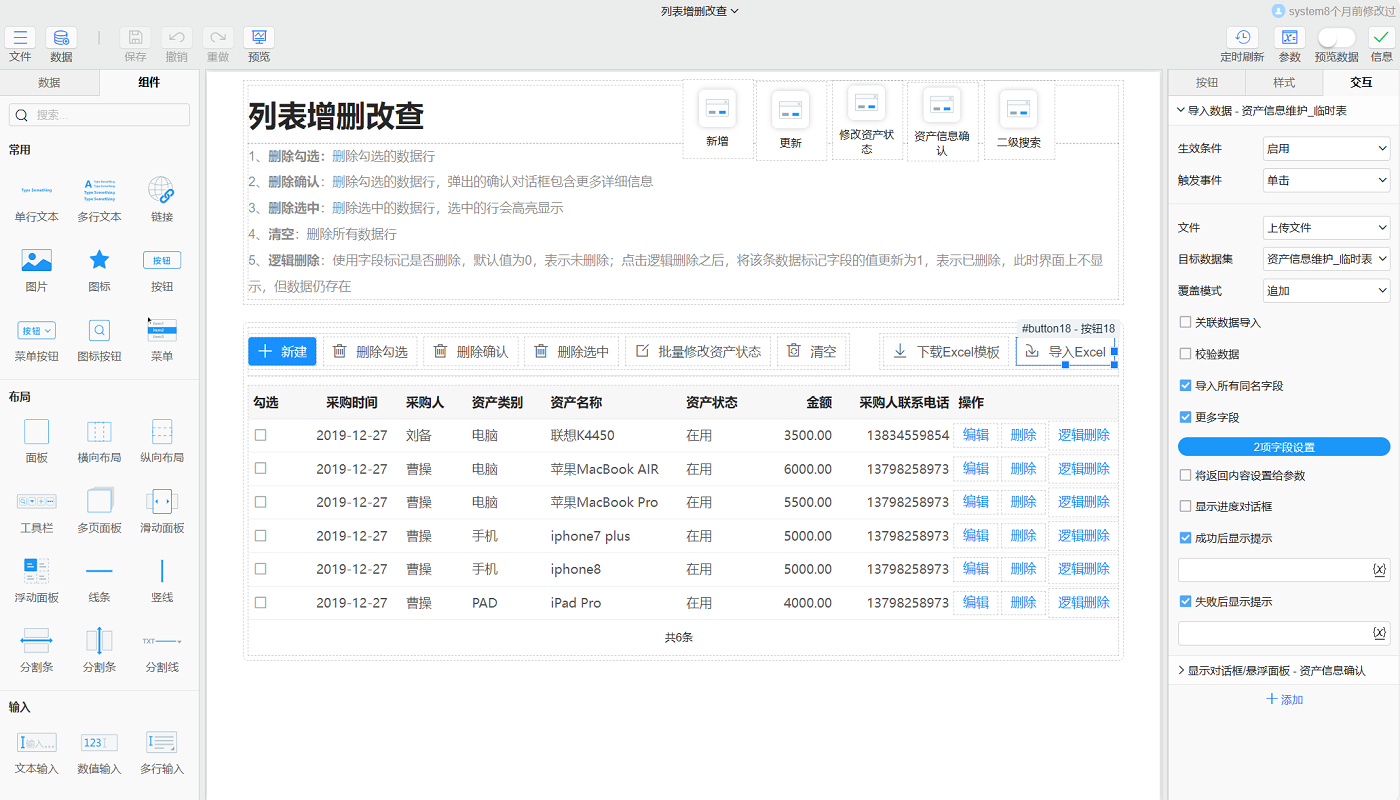Collapse the 导入数据 - 资产信息维护 section
The width and height of the screenshot is (1400, 800).
tap(1180, 111)
